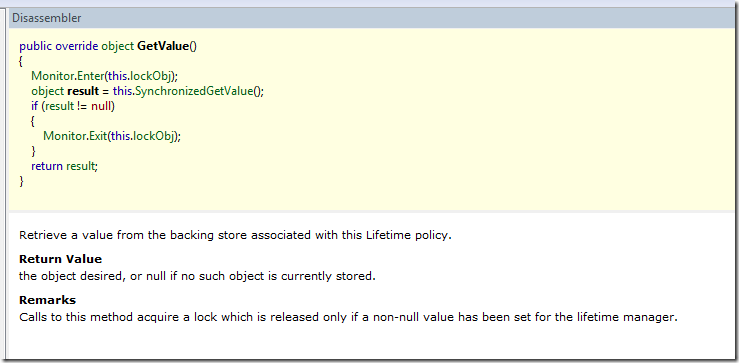Click the public modifier keyword

36,46
